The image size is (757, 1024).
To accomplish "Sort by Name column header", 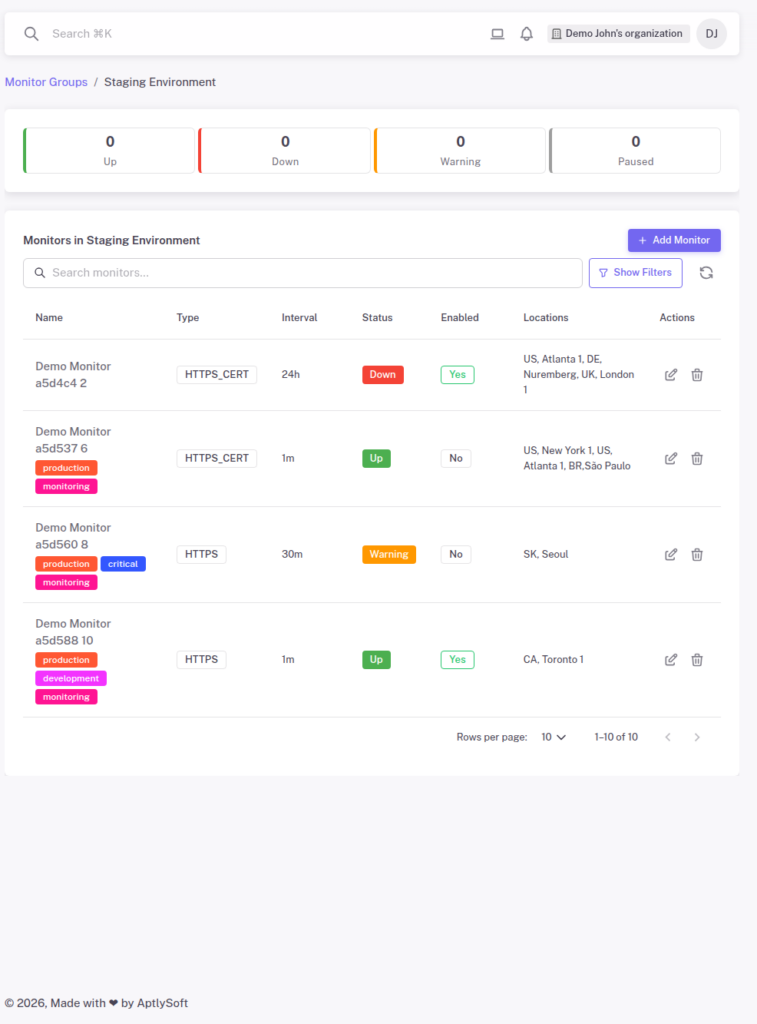I will (x=49, y=317).
